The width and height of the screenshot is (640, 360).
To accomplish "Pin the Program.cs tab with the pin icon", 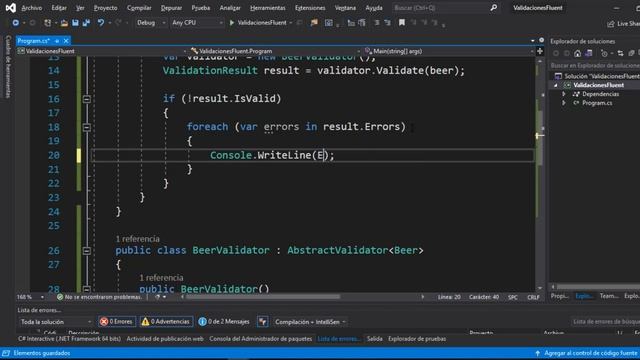I will click(57, 41).
